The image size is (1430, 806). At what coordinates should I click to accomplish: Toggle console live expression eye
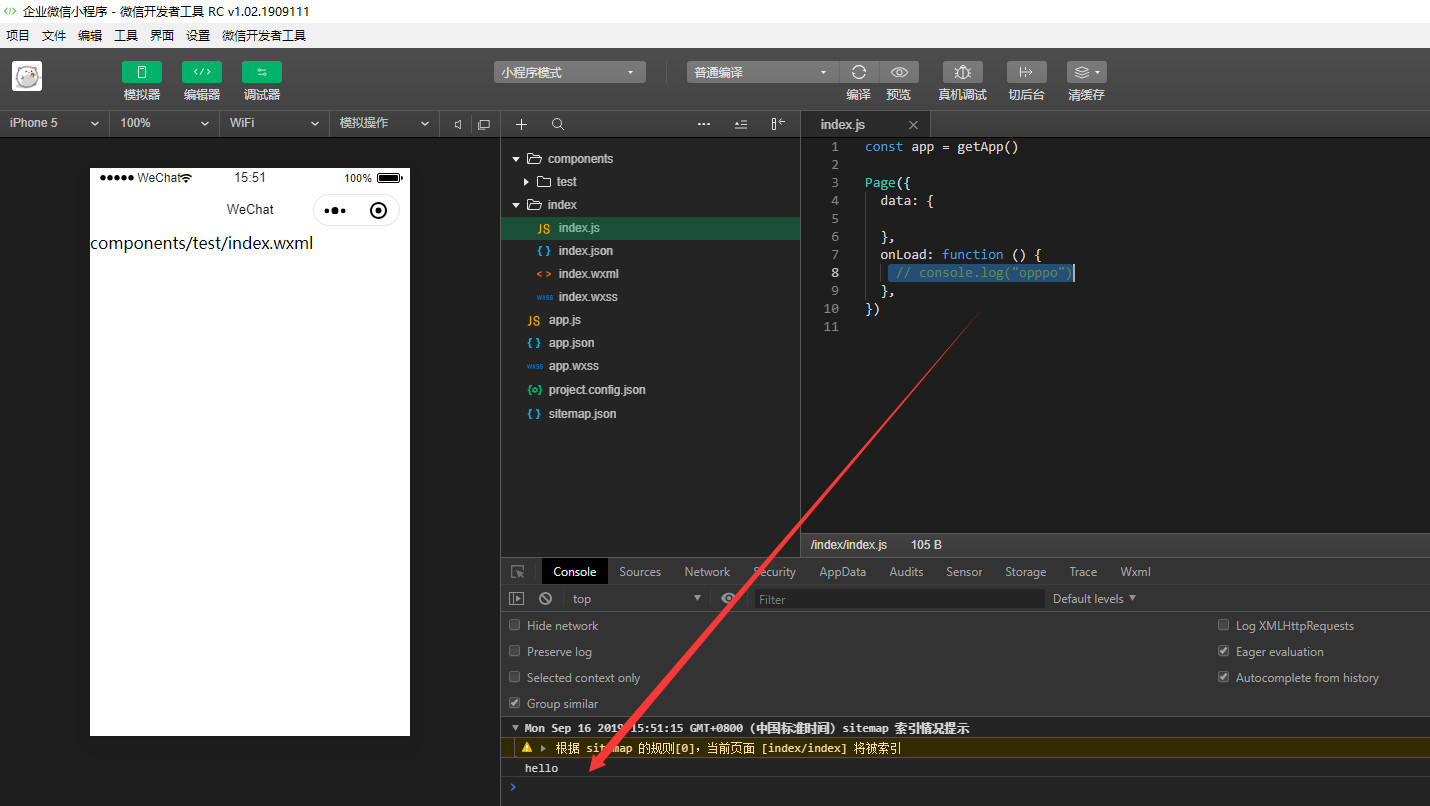[729, 599]
